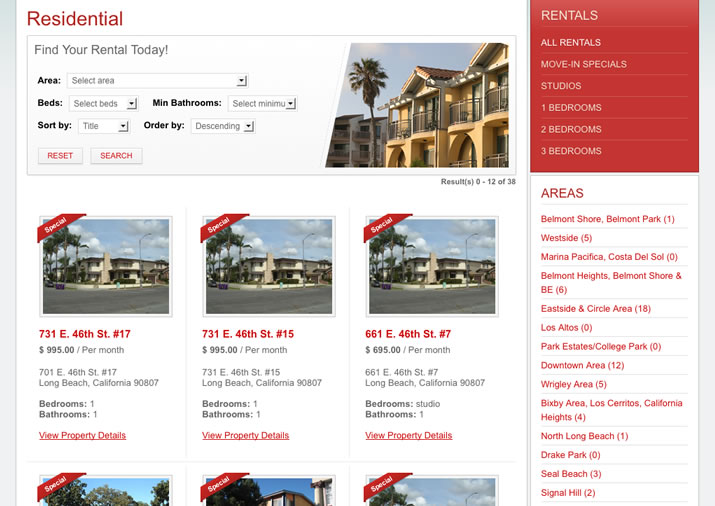Open 731 E. 46th St. #15 listing title

pos(248,334)
